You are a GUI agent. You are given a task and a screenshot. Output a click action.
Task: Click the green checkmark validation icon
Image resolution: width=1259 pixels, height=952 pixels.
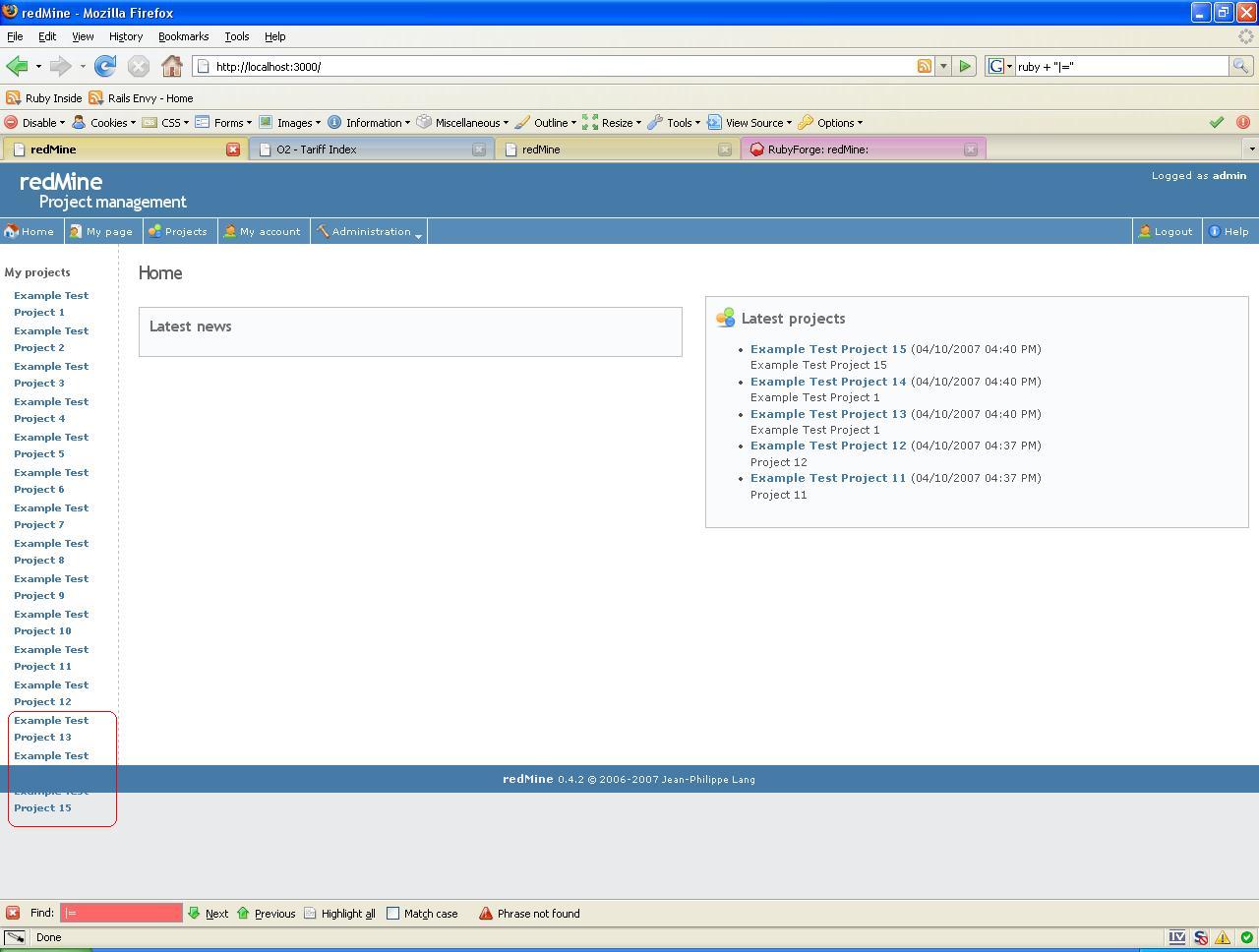point(1217,123)
